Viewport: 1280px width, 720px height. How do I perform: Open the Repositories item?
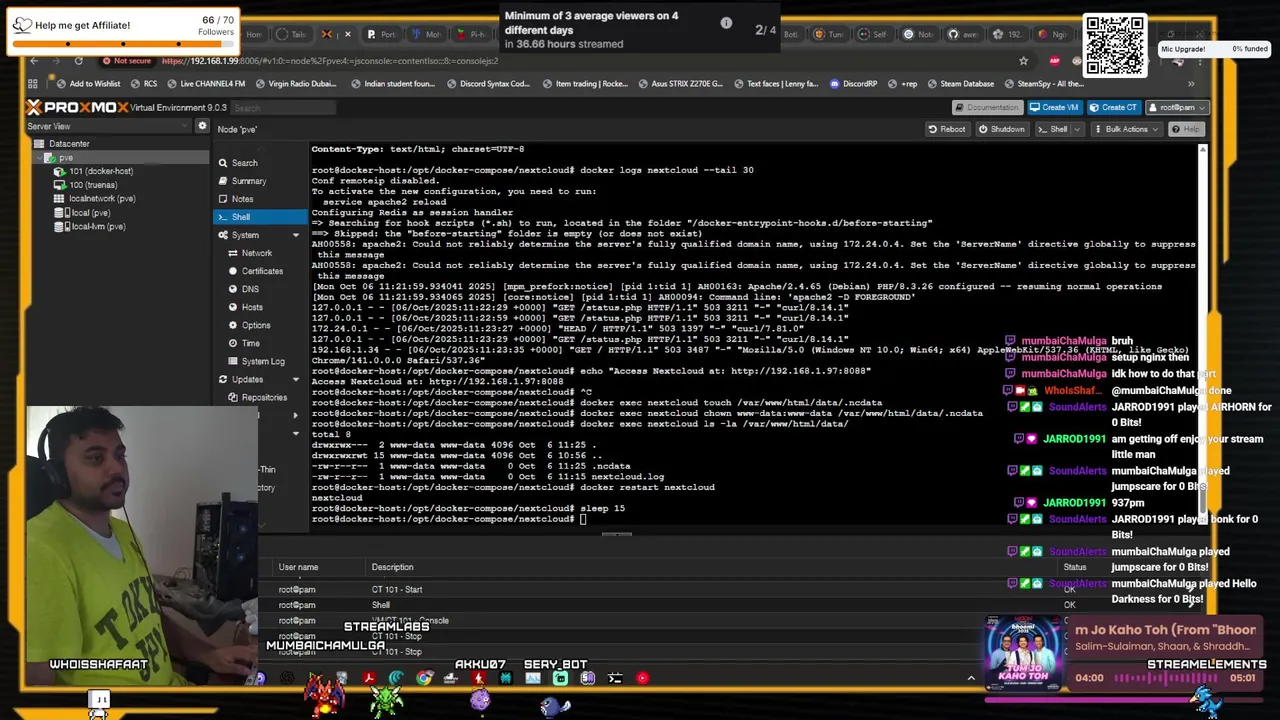(264, 397)
